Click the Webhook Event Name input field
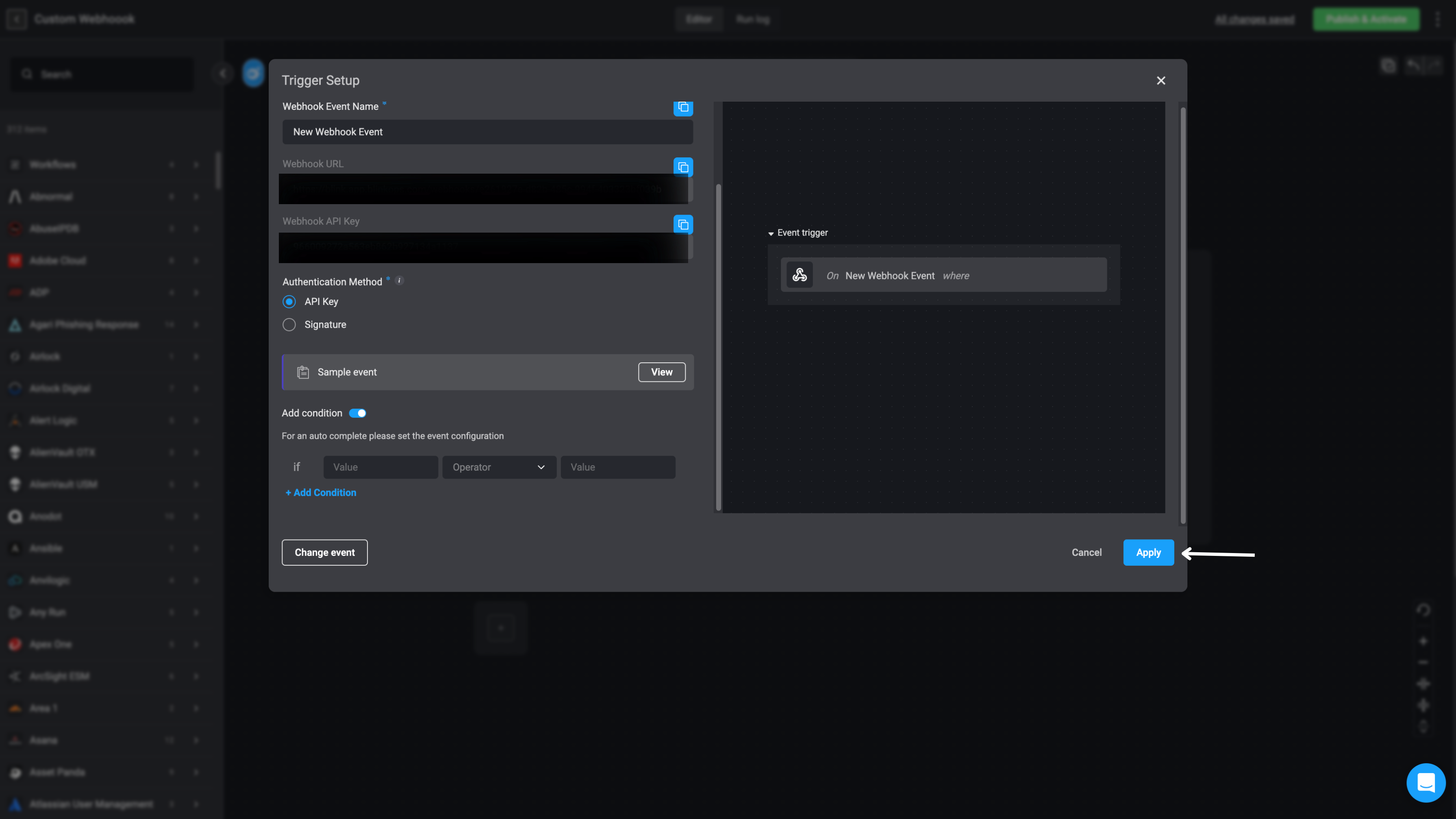The width and height of the screenshot is (1456, 819). point(487,132)
